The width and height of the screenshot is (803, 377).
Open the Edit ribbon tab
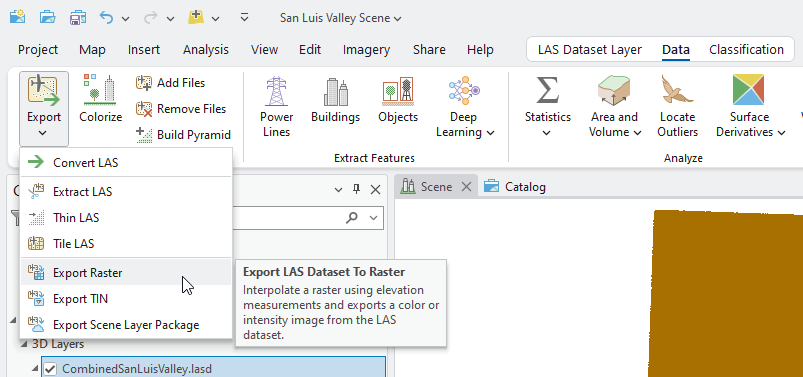pyautogui.click(x=310, y=50)
